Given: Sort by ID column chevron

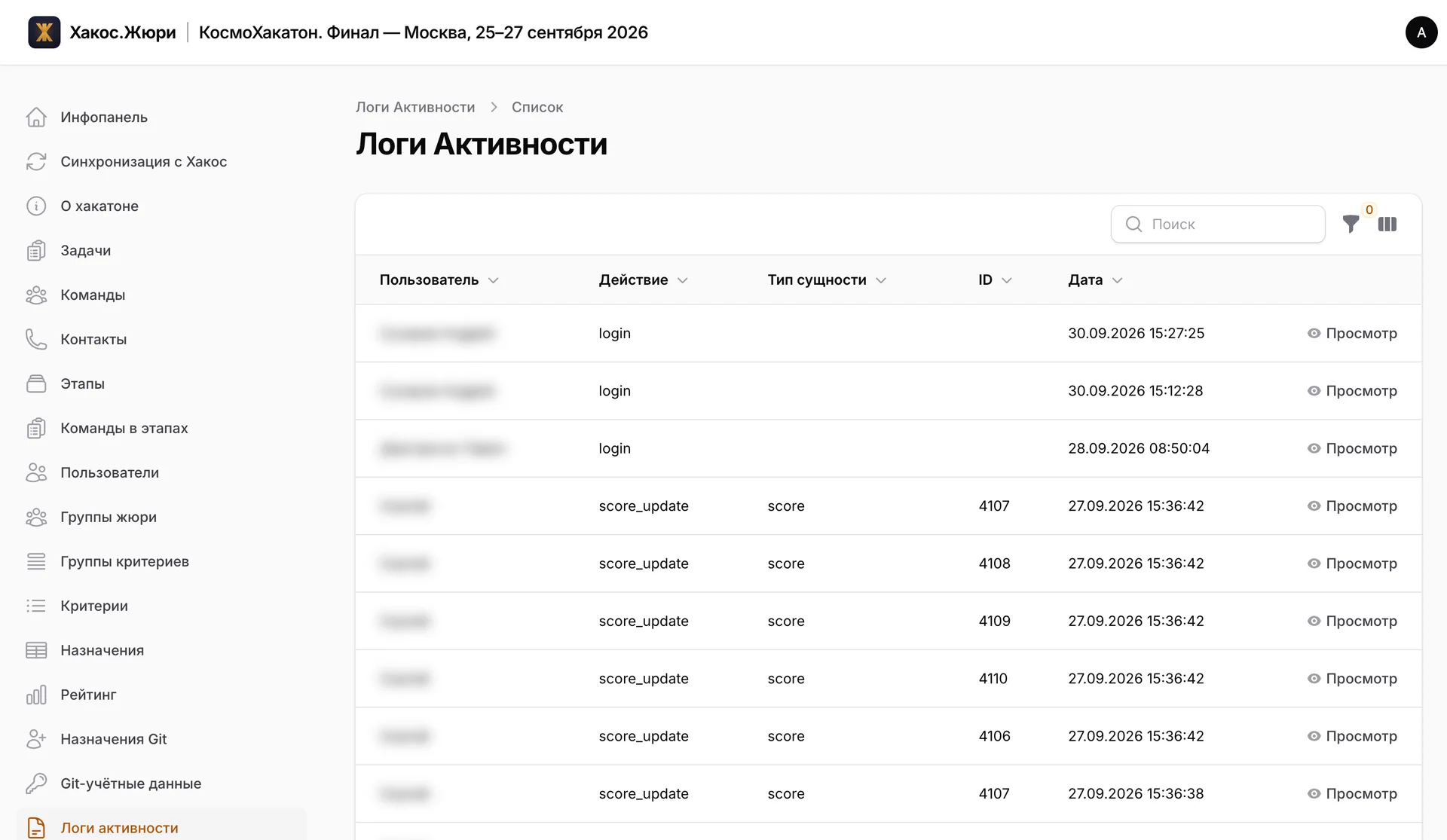Looking at the screenshot, I should [x=1007, y=280].
